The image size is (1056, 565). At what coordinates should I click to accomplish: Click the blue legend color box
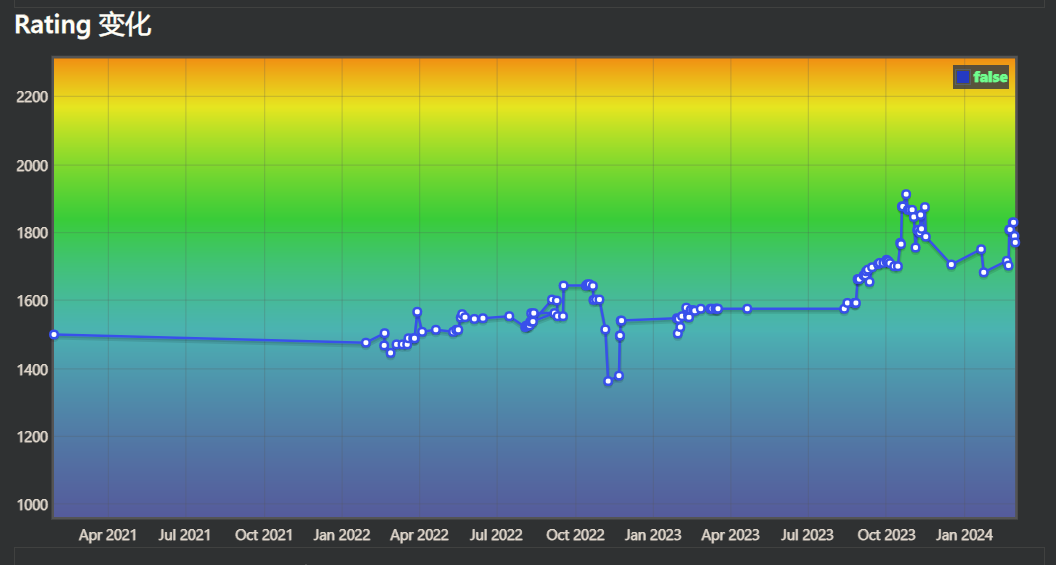[x=963, y=77]
